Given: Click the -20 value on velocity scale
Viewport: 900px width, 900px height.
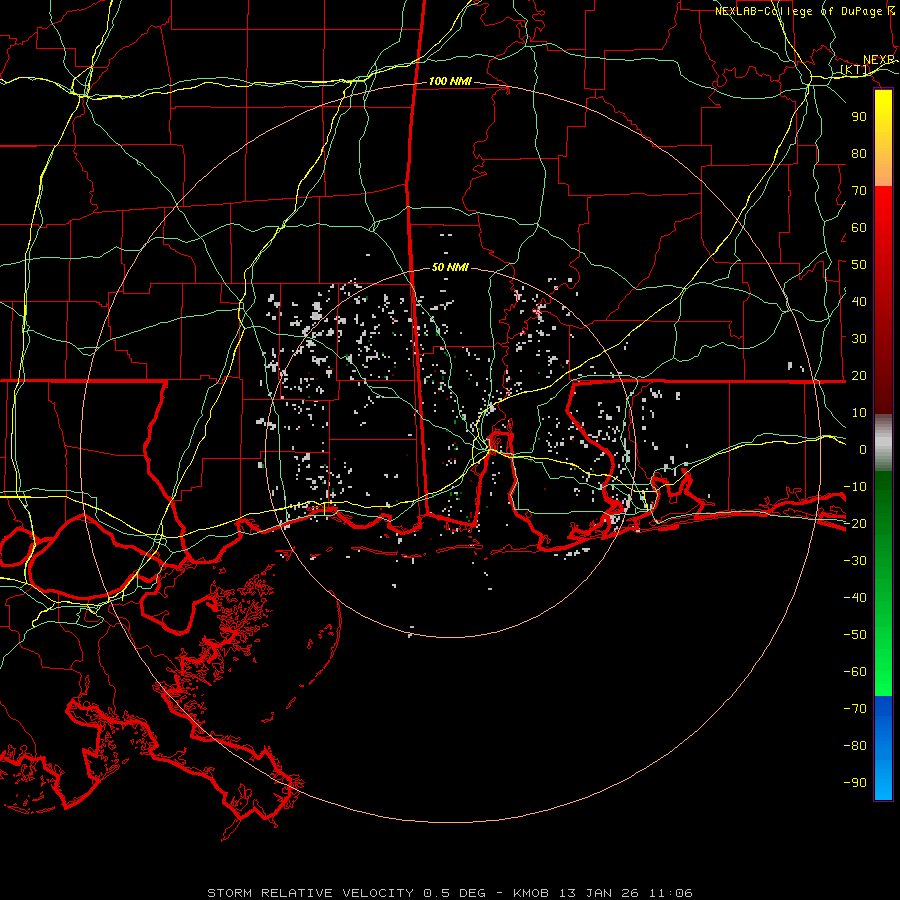Looking at the screenshot, I should [855, 524].
